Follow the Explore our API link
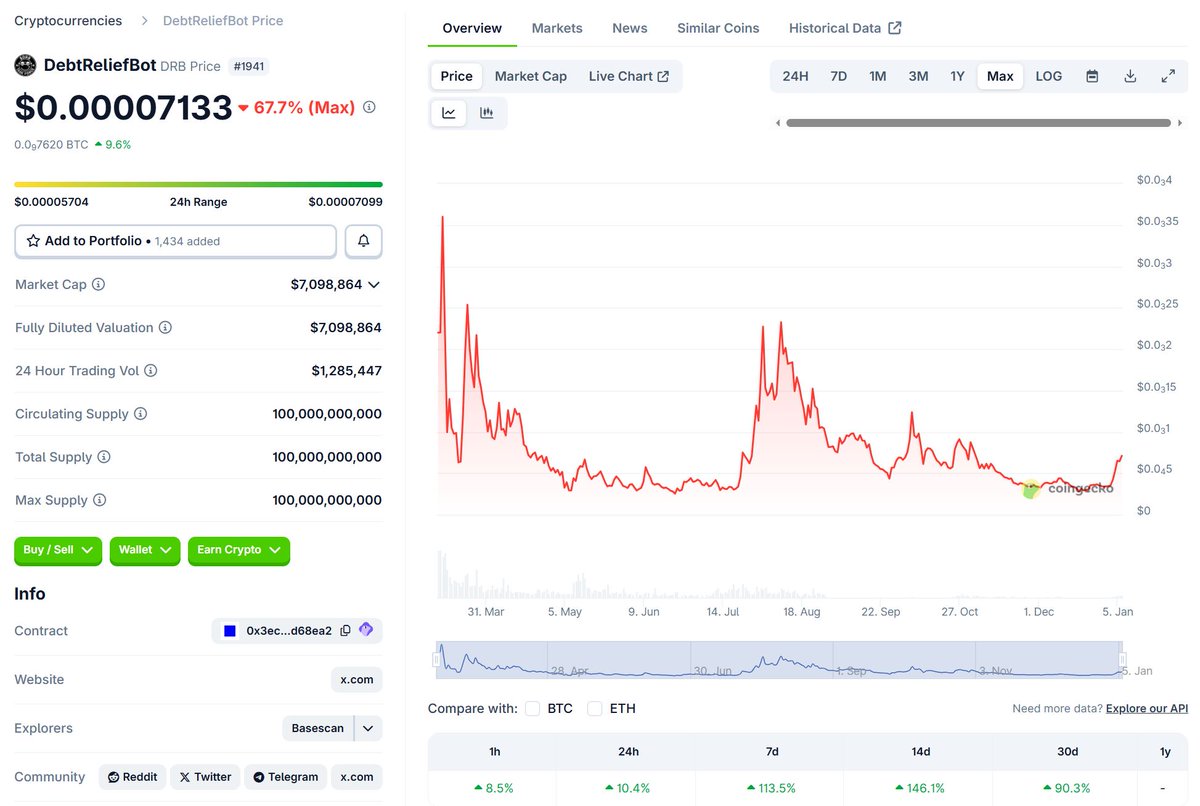This screenshot has height=806, width=1200. pos(1147,708)
